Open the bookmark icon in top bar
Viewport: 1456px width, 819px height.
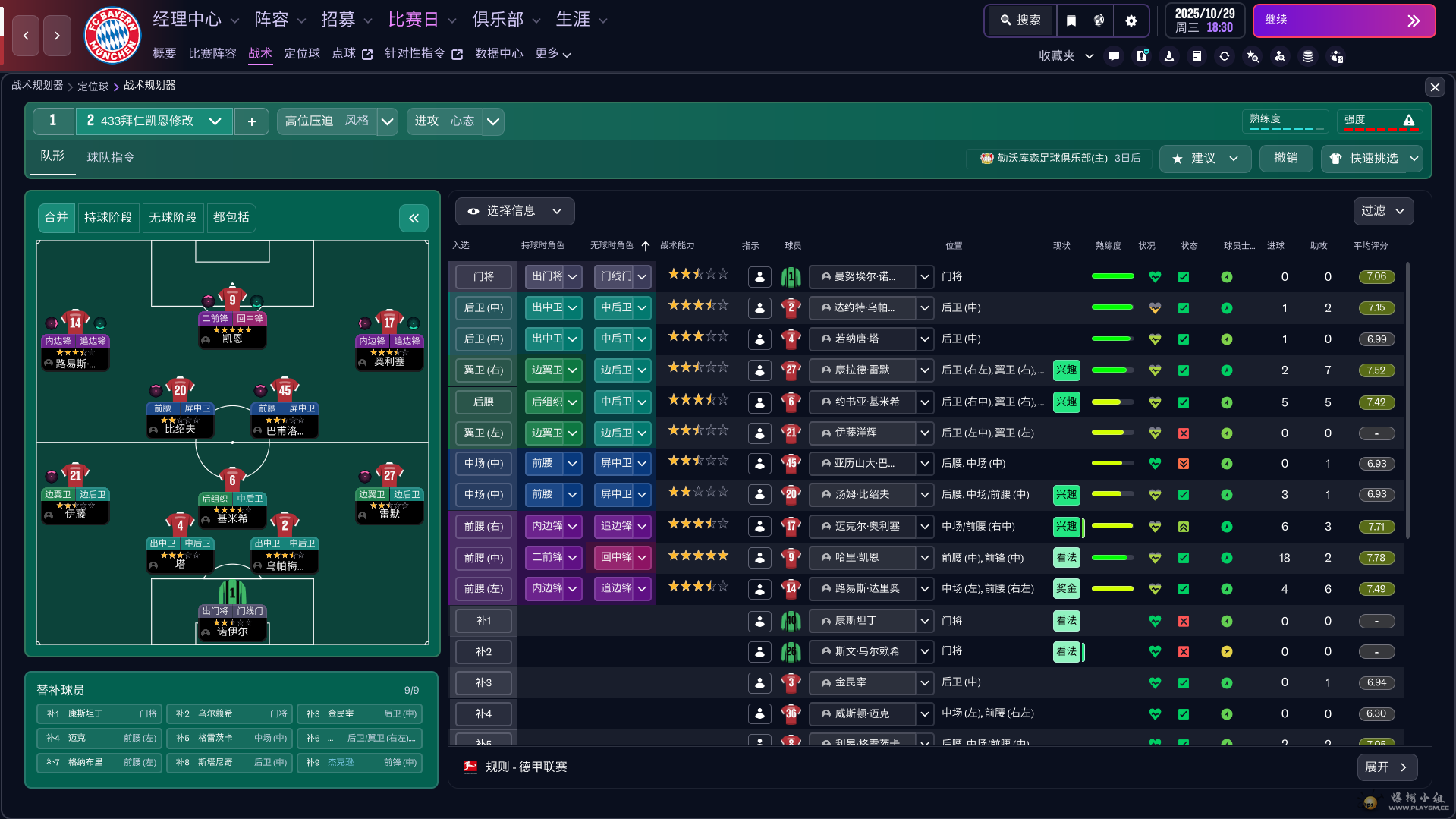point(1071,20)
